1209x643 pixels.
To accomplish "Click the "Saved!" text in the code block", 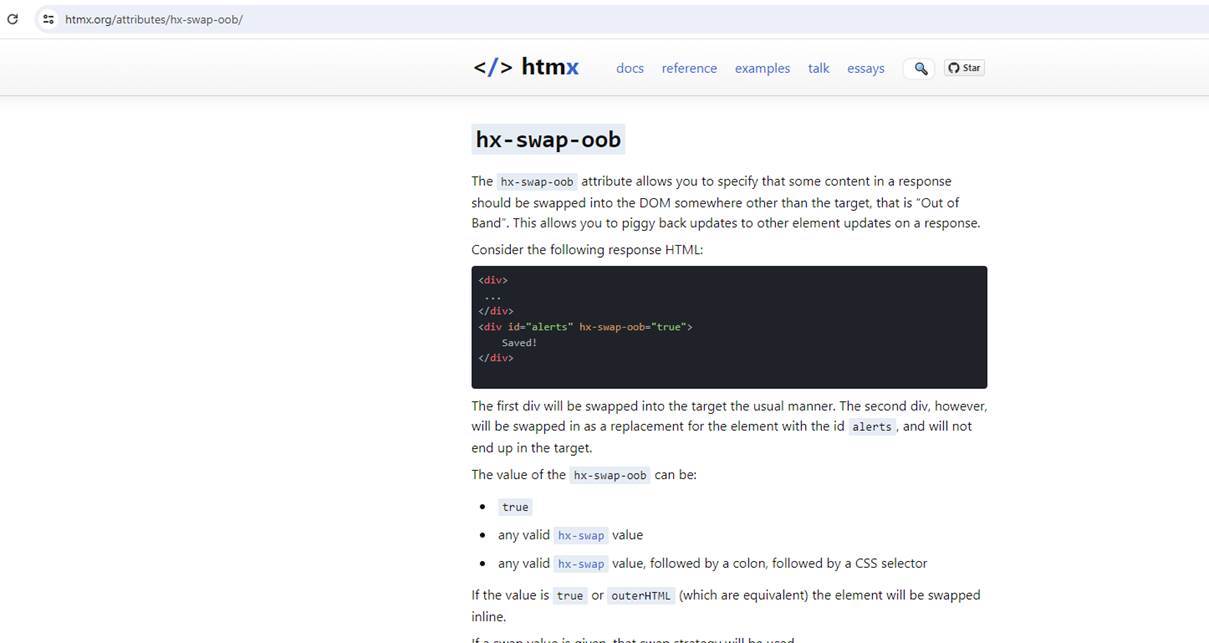I will pyautogui.click(x=519, y=342).
